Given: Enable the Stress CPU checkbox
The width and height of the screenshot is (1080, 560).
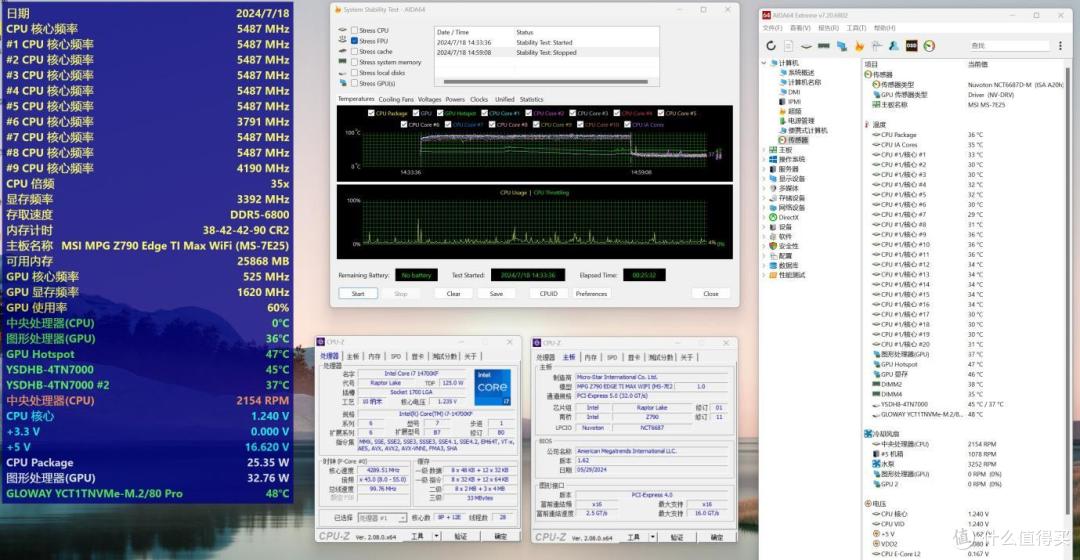Looking at the screenshot, I should [x=354, y=30].
